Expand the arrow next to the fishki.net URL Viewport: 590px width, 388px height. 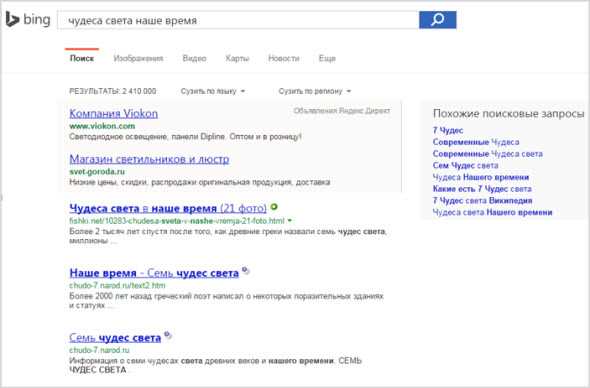click(x=290, y=221)
